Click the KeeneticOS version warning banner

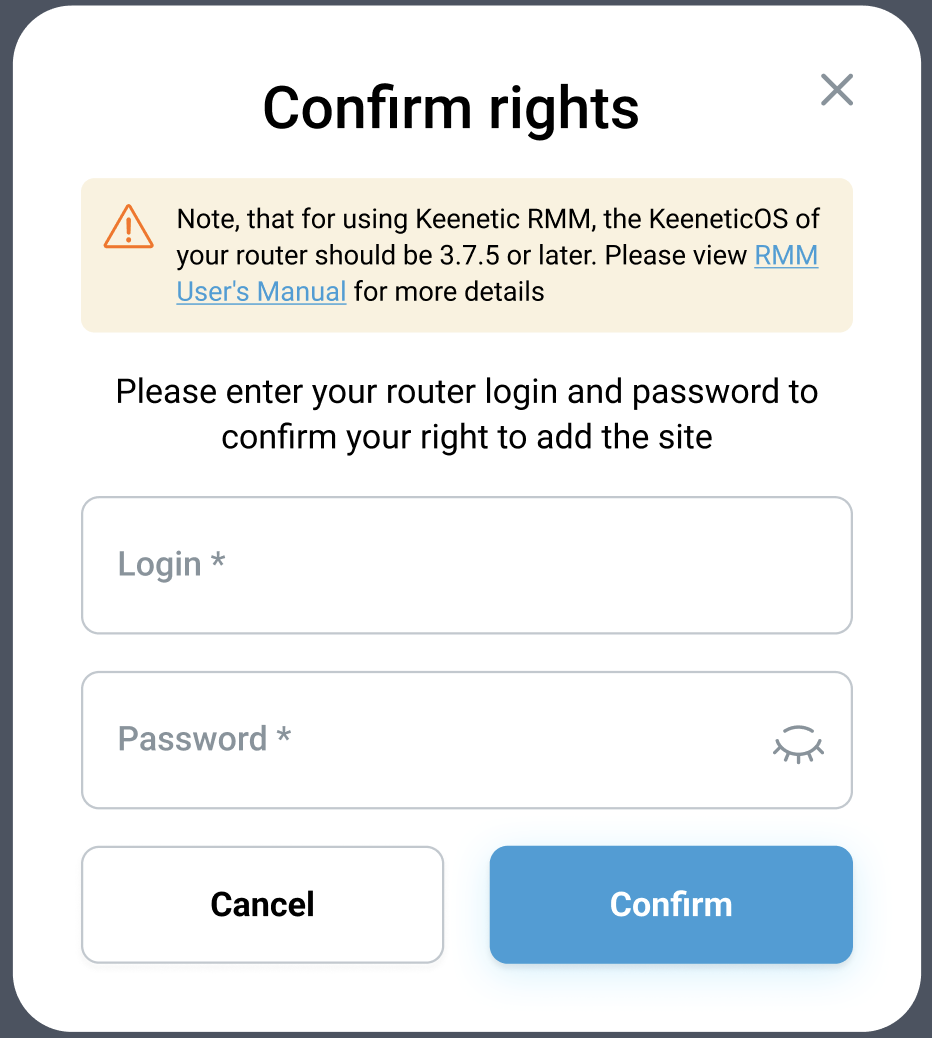coord(466,254)
